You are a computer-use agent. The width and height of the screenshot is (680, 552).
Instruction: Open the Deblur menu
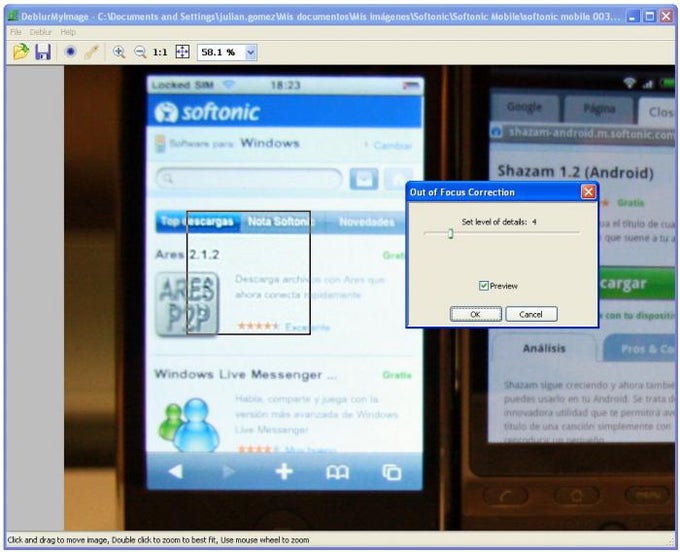(40, 32)
